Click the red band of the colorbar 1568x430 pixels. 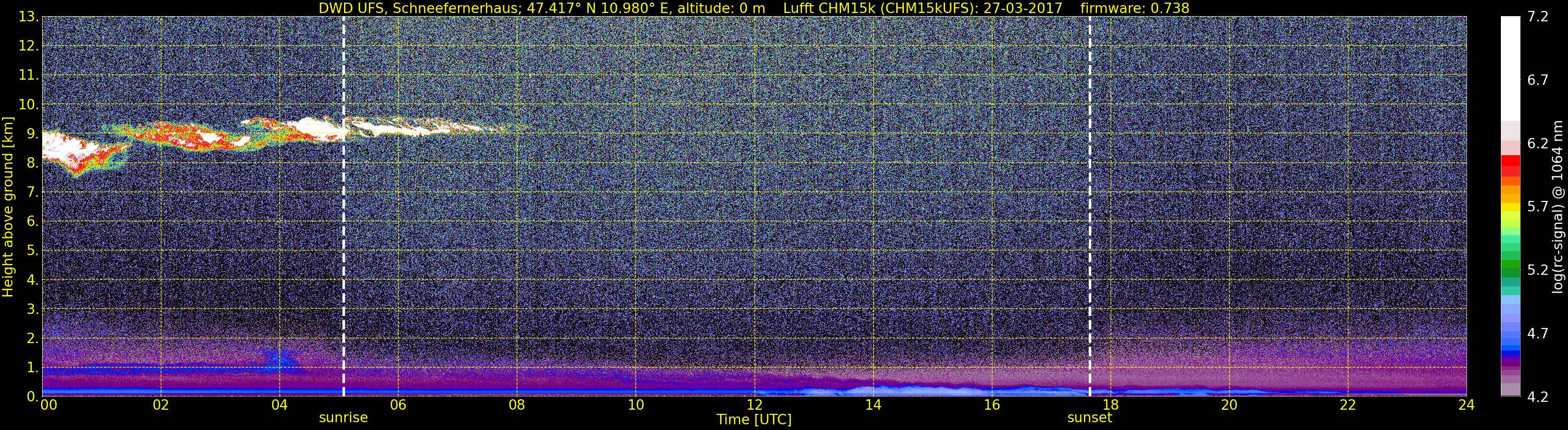click(1510, 166)
